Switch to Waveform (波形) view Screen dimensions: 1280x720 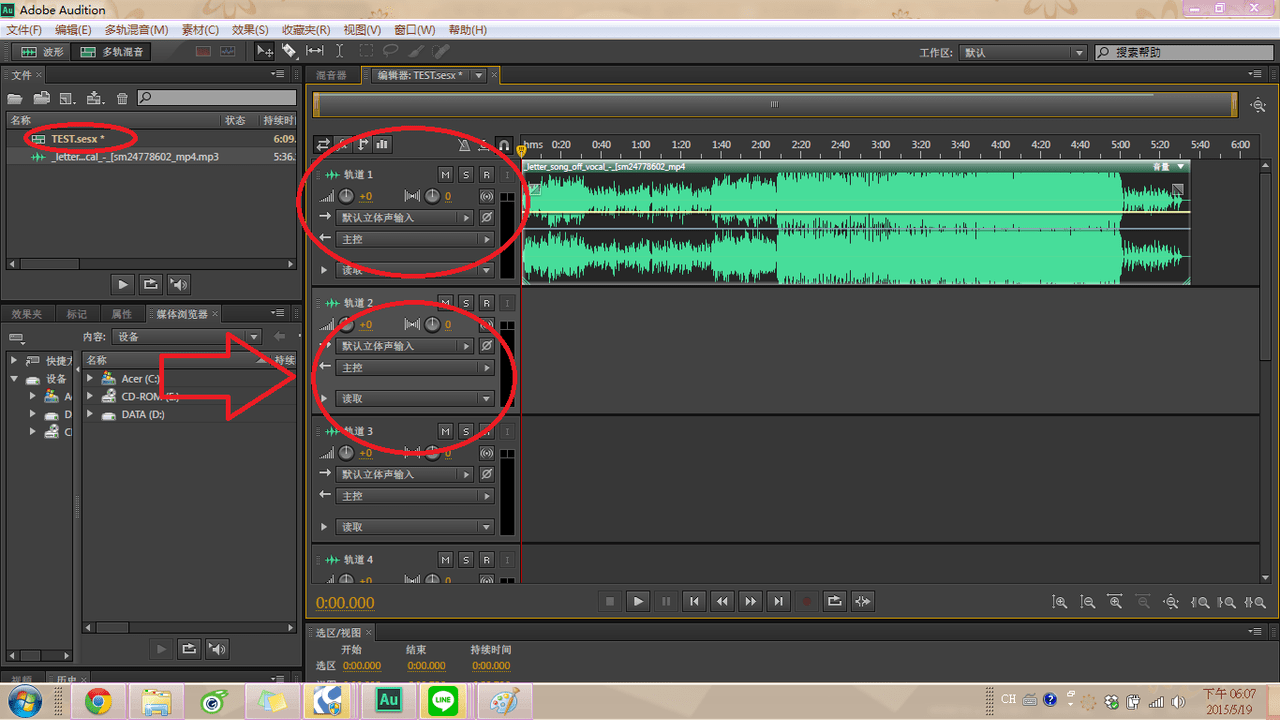coord(42,51)
